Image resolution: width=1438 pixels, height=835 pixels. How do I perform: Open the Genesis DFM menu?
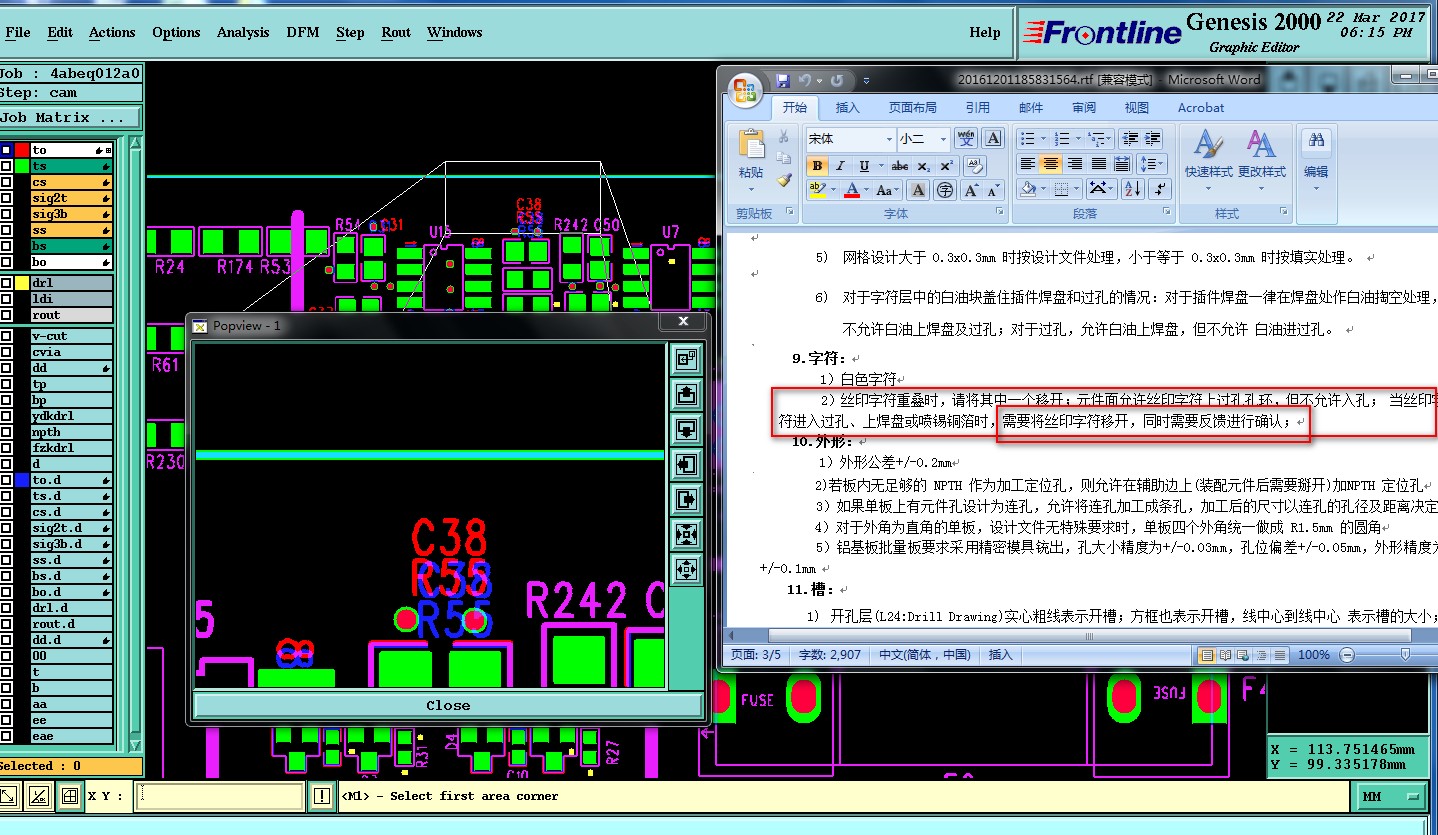(302, 32)
